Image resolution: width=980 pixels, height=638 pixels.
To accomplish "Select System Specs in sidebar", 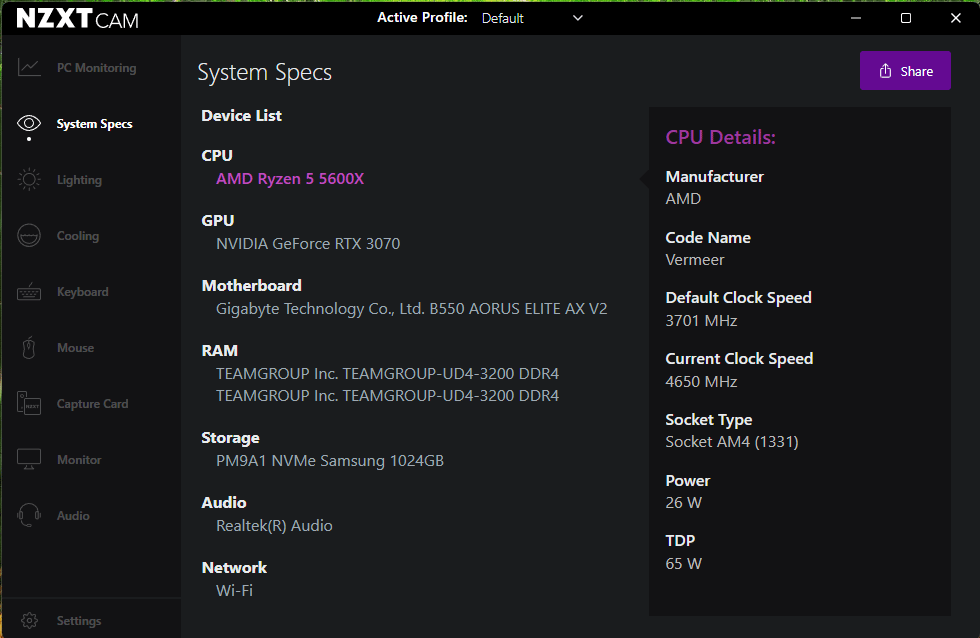I will click(x=94, y=124).
